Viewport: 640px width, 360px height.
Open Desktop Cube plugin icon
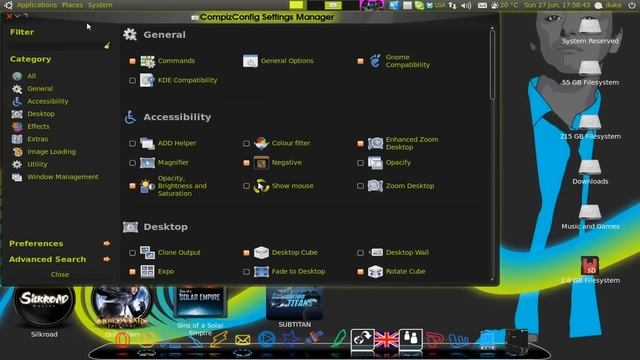pos(261,253)
